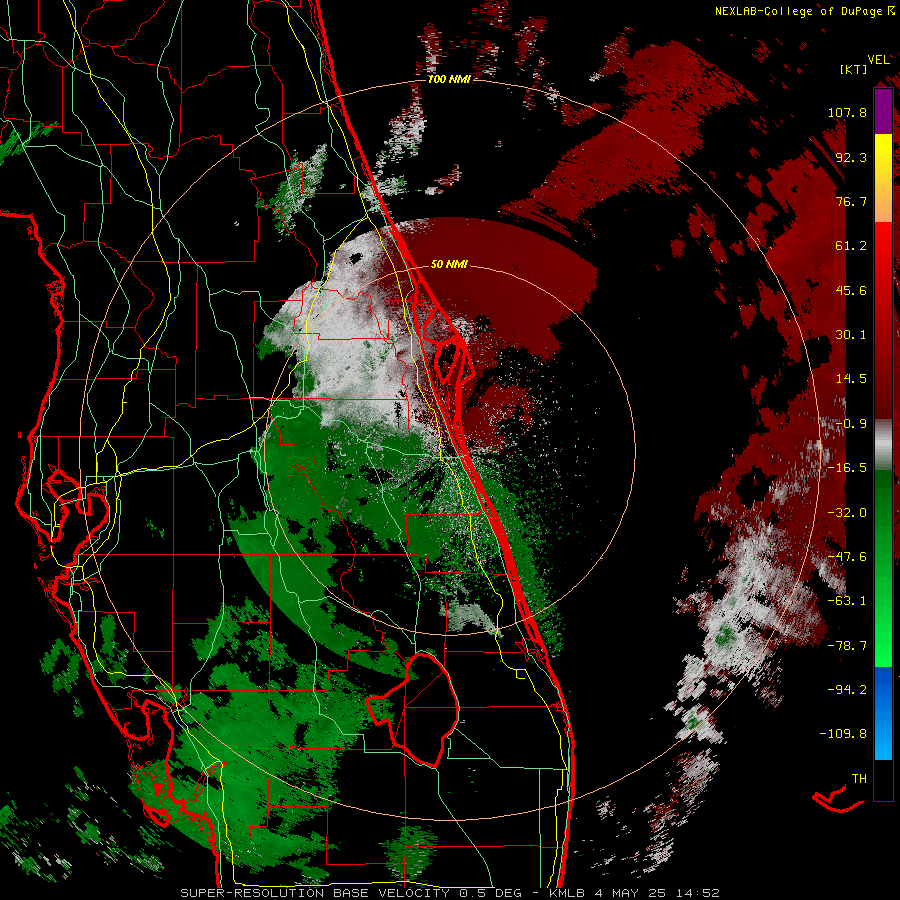Click the -78.7 legend value
This screenshot has width=900, height=900.
click(847, 646)
